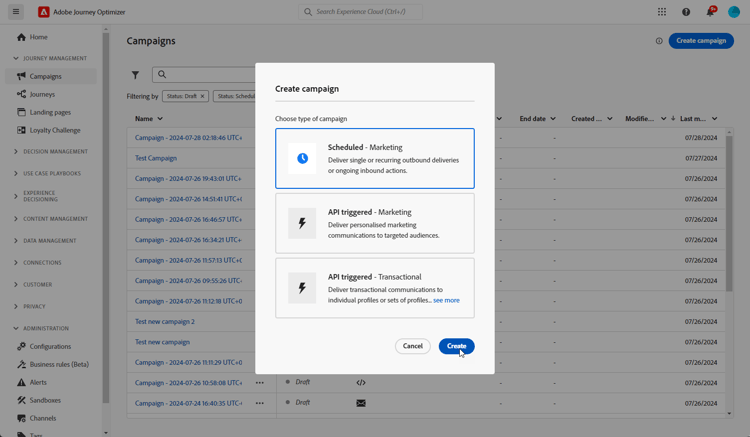Cancel the Create campaign dialog
Screen dimensions: 750x437
click(412, 346)
